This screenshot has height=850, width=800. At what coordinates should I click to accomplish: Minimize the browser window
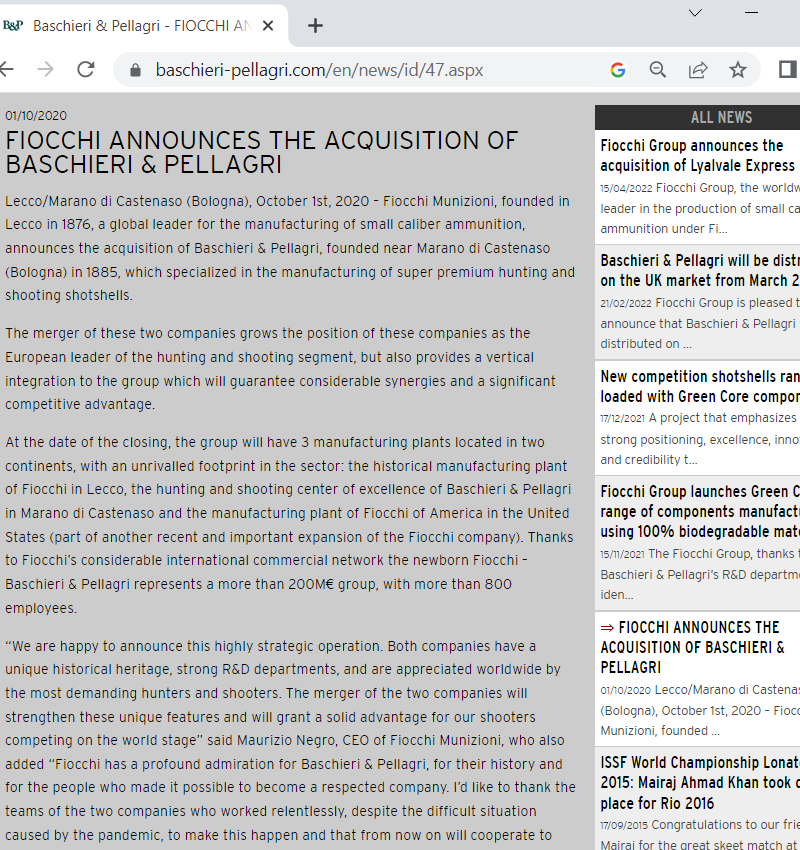pyautogui.click(x=751, y=12)
